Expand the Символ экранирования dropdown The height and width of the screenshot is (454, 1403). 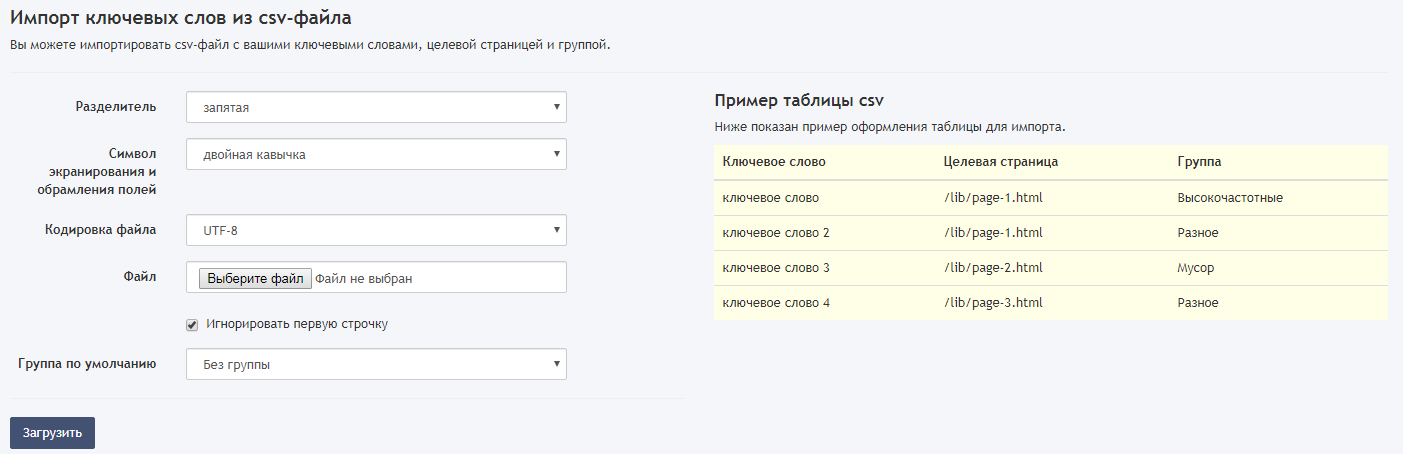point(376,154)
